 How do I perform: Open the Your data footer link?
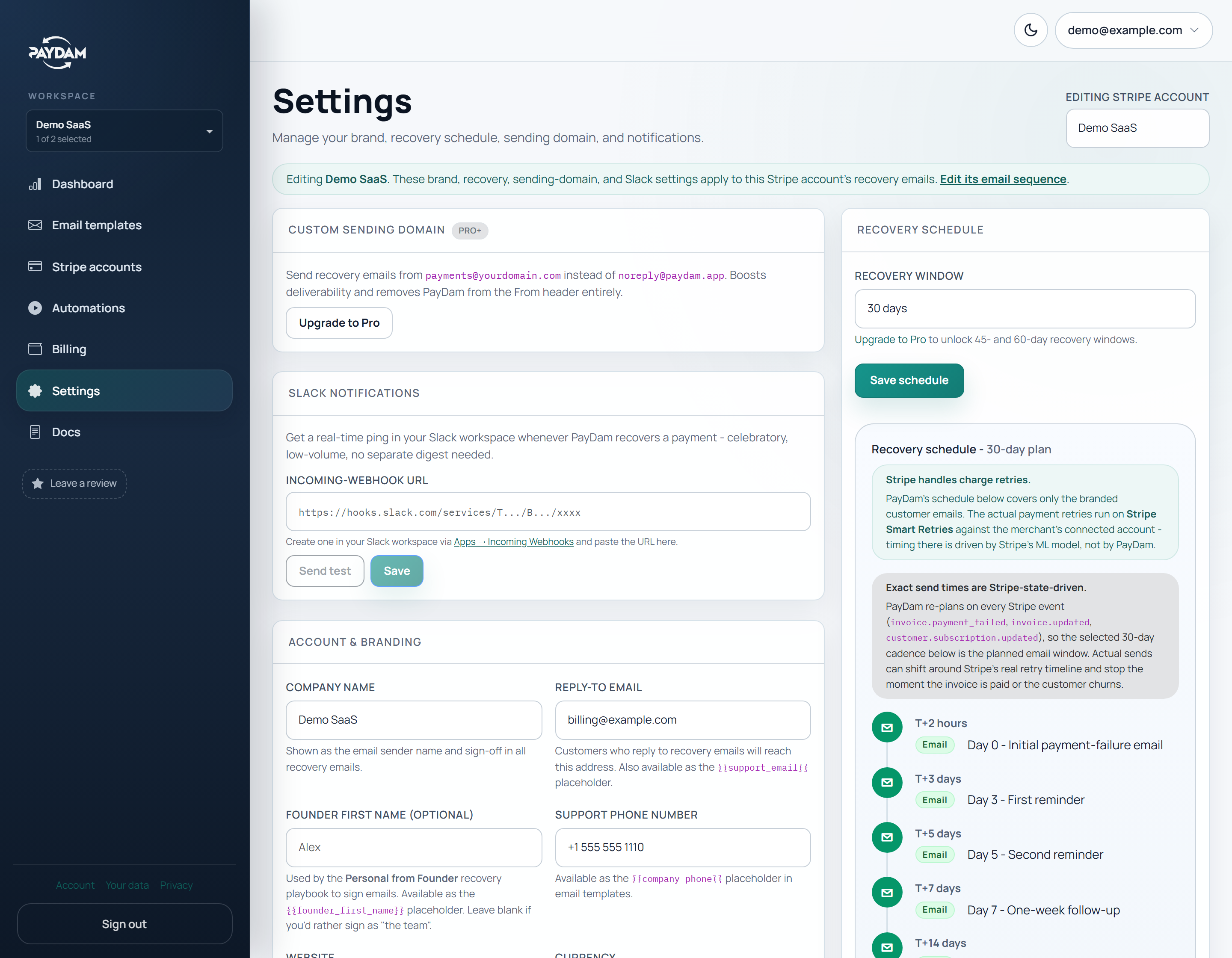127,885
